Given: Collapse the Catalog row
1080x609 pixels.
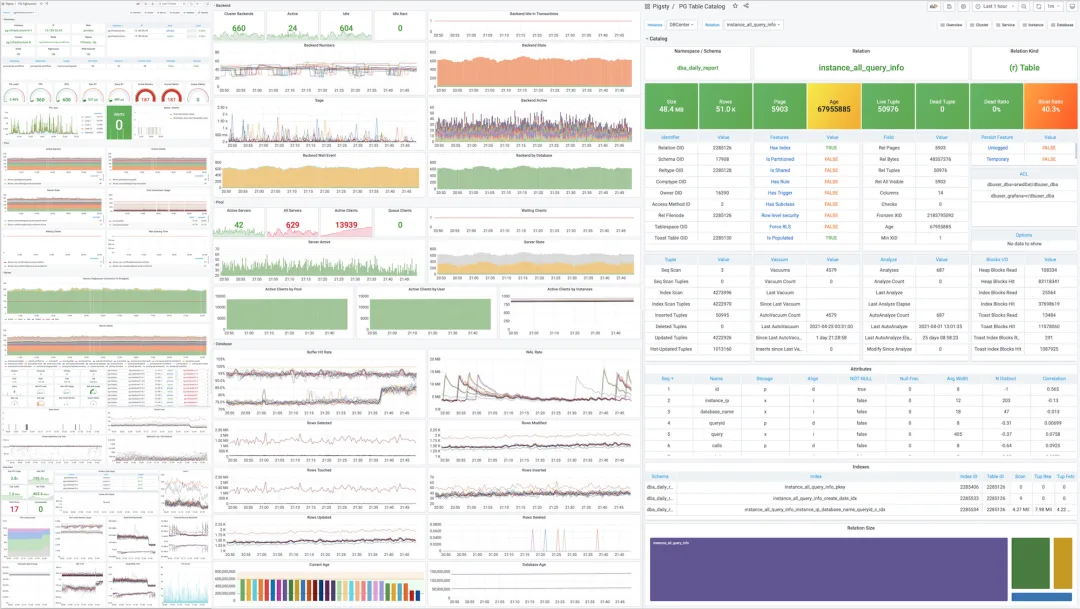Looking at the screenshot, I should tap(656, 39).
